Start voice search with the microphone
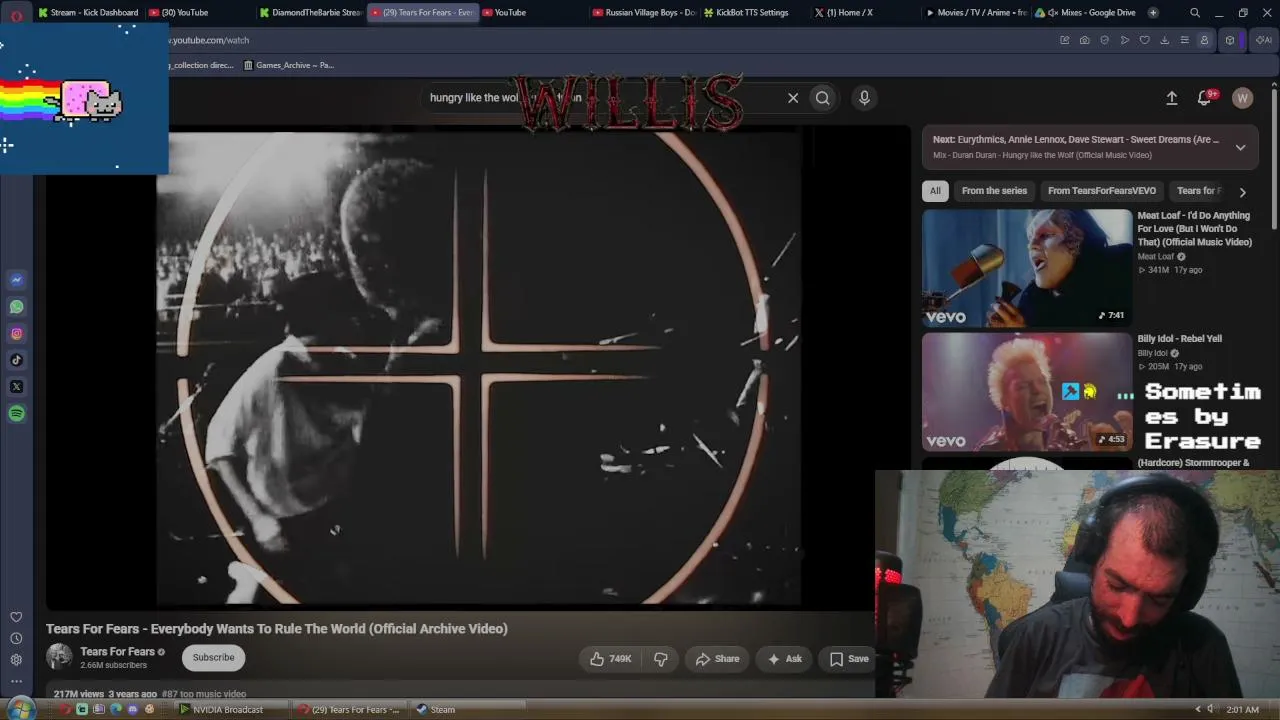Screen dimensions: 1280x720 click(x=864, y=98)
